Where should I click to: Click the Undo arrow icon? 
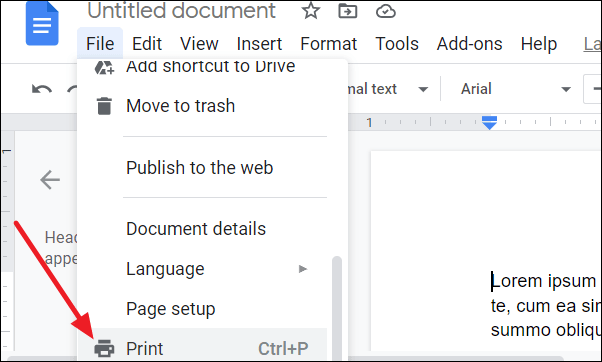click(41, 89)
